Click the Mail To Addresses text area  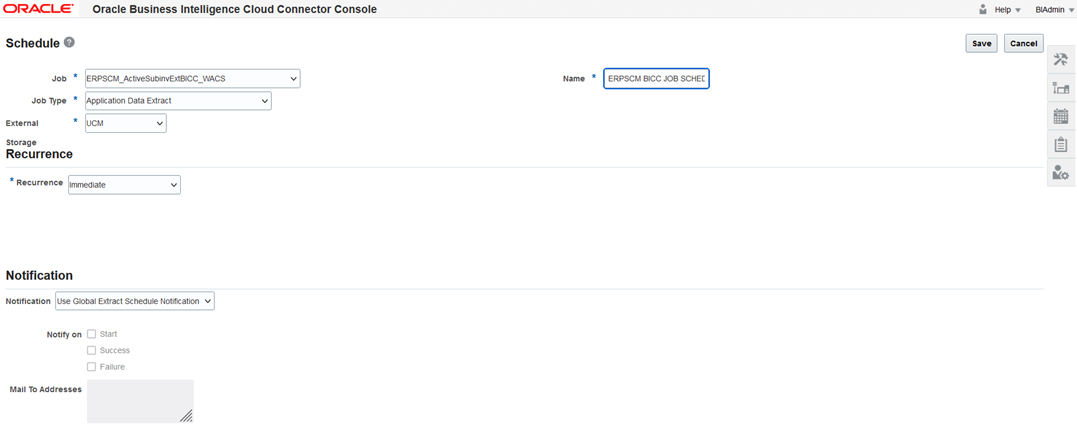[x=140, y=401]
